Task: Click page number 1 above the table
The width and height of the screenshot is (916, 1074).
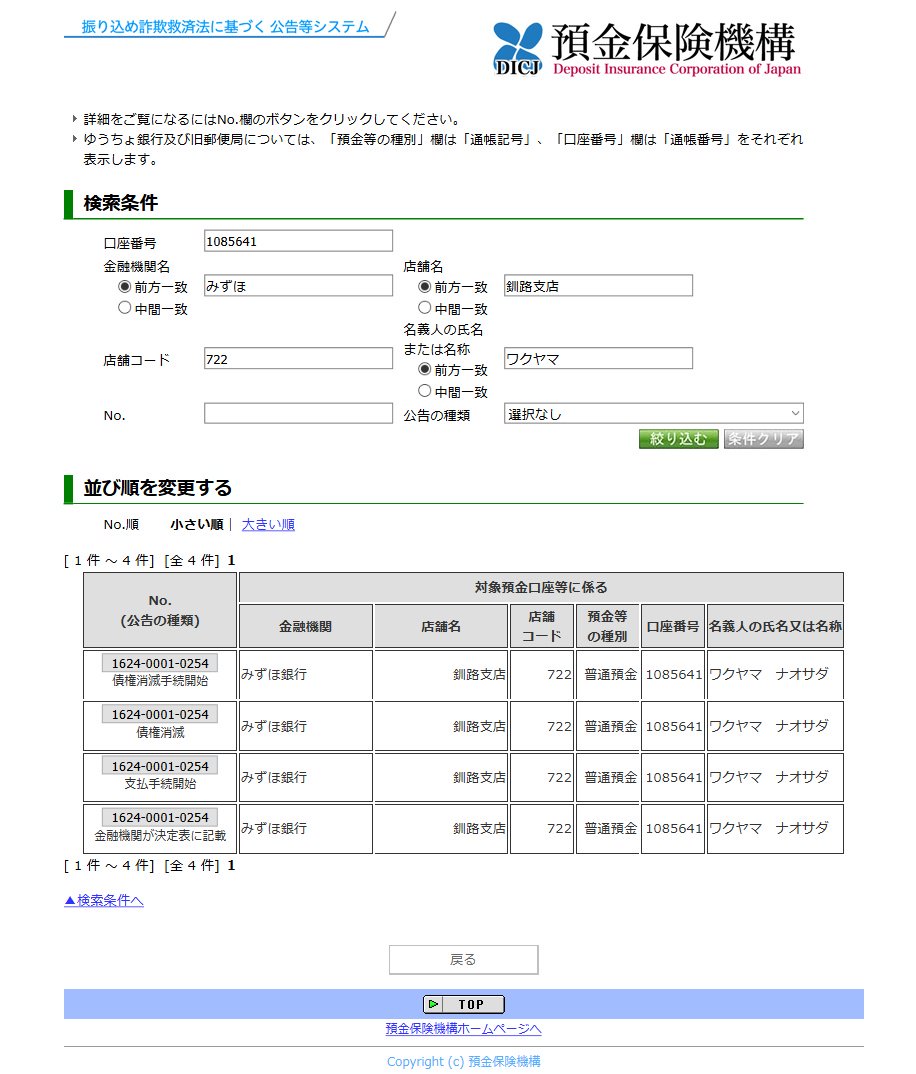Action: 232,560
